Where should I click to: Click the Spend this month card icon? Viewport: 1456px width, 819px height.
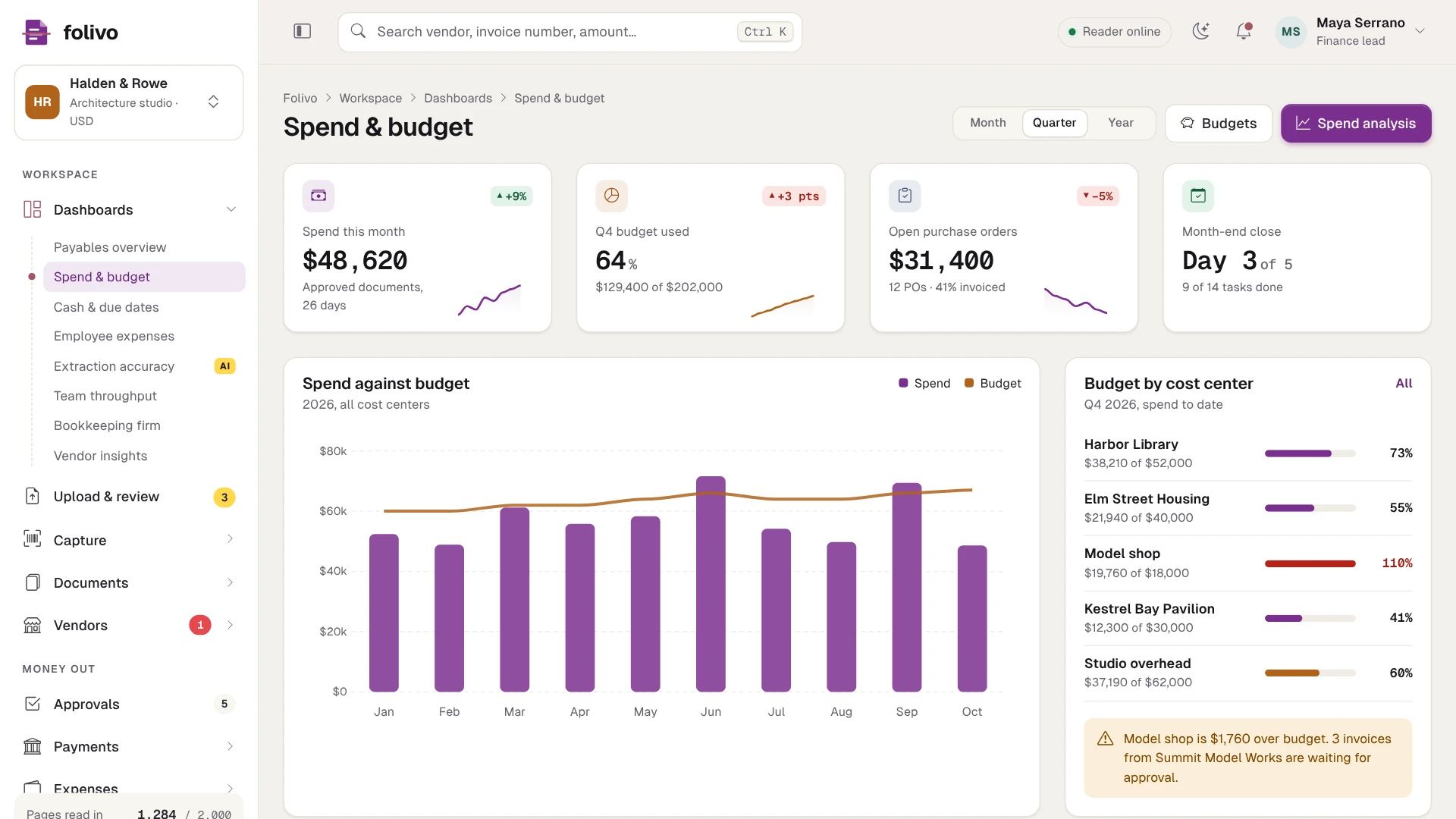[318, 196]
